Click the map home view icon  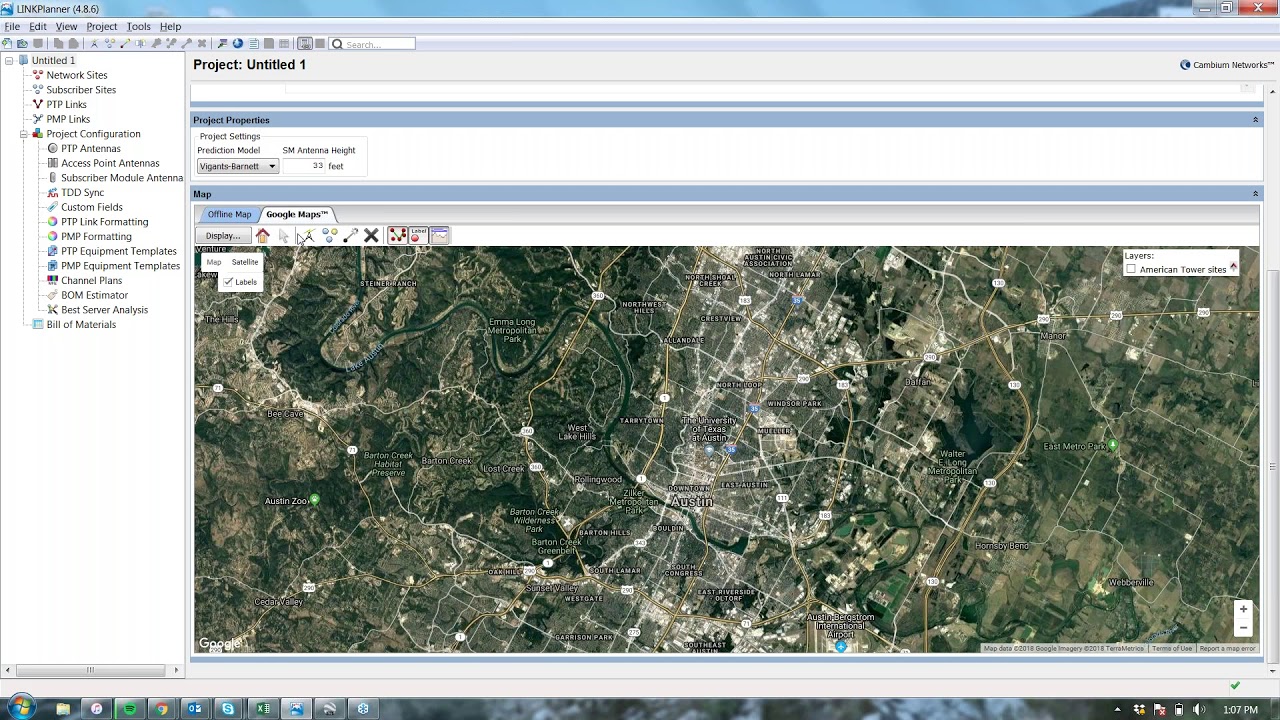point(262,236)
